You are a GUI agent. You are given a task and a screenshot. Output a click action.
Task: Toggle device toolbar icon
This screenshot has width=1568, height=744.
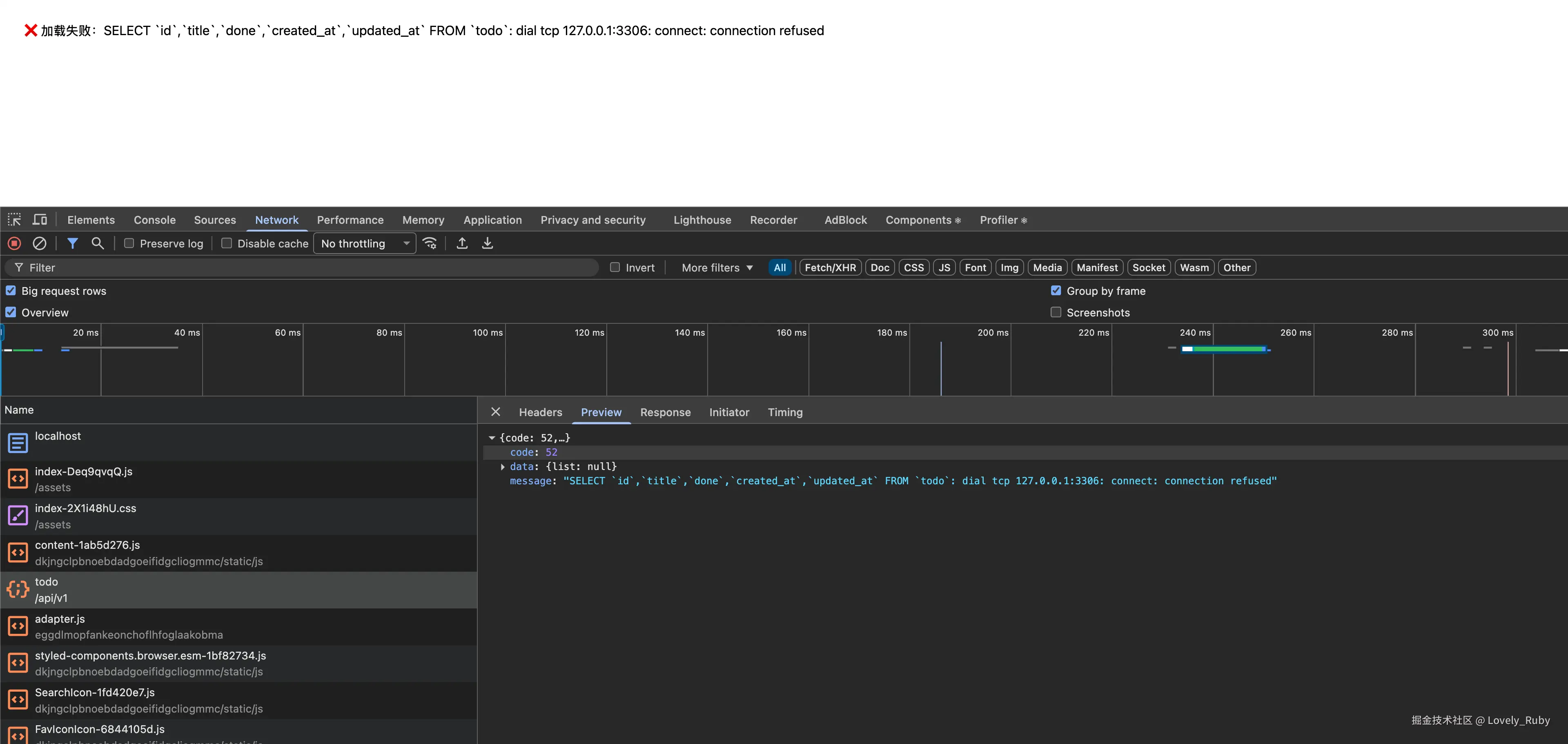(40, 220)
